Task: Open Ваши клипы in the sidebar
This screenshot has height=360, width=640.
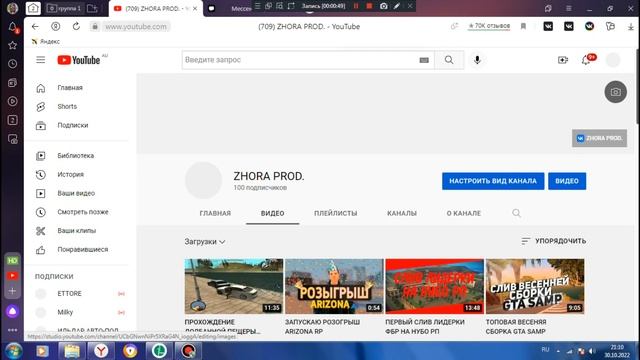Action: coord(77,231)
